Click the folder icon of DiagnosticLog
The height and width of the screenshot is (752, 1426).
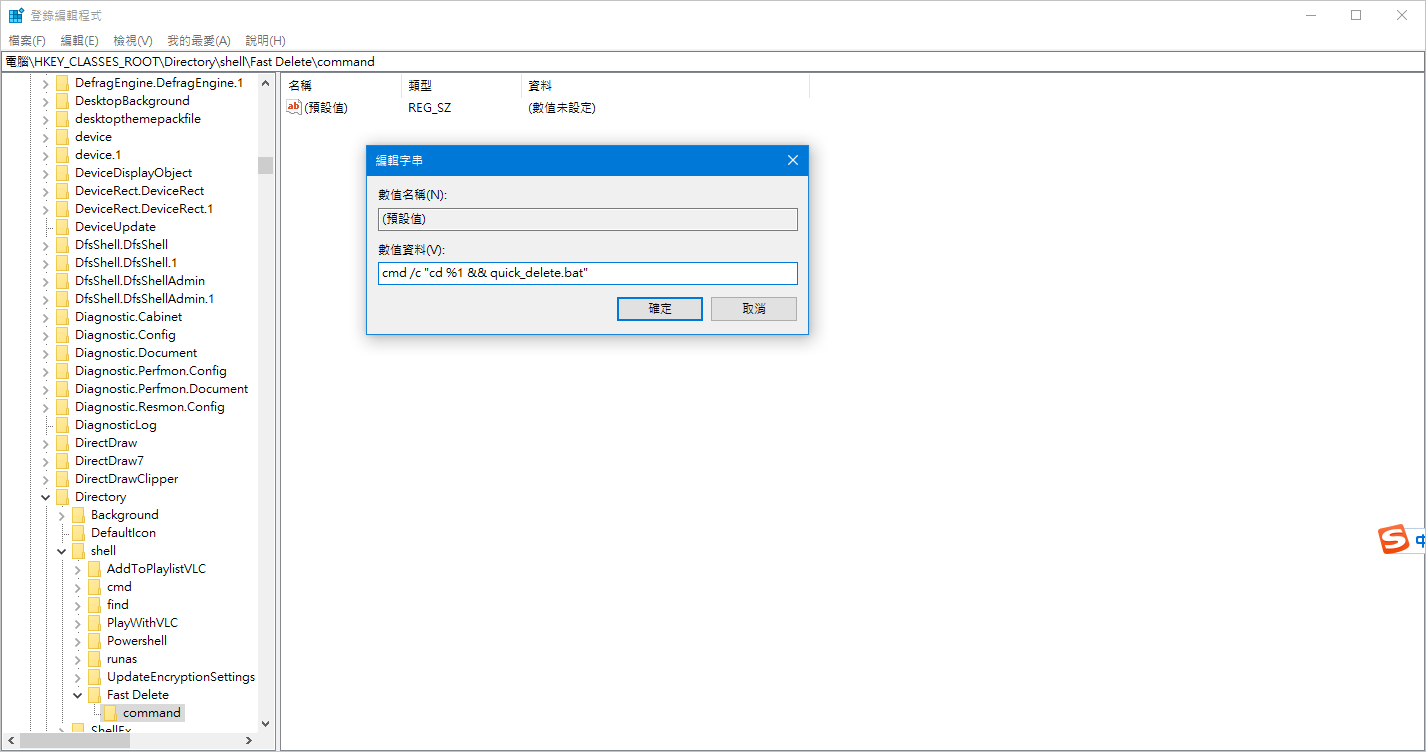[62, 425]
